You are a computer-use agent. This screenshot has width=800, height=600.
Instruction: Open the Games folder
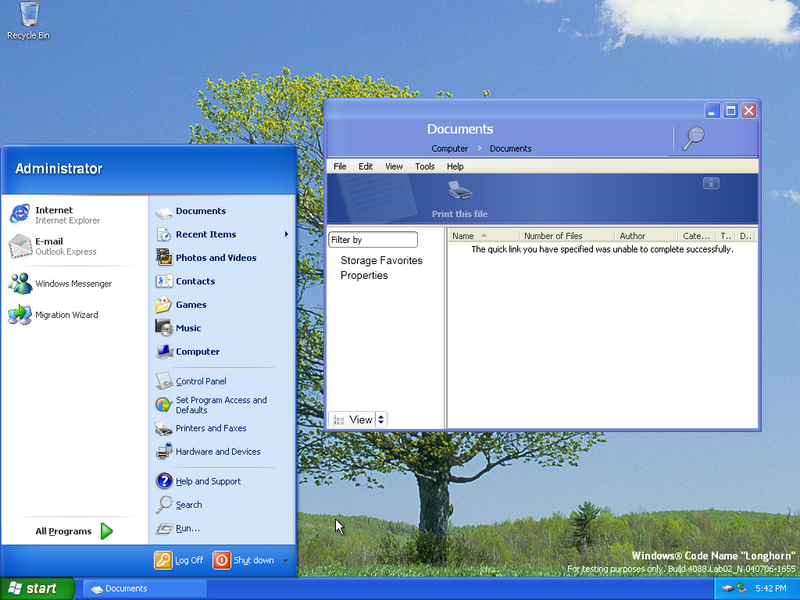tap(190, 305)
